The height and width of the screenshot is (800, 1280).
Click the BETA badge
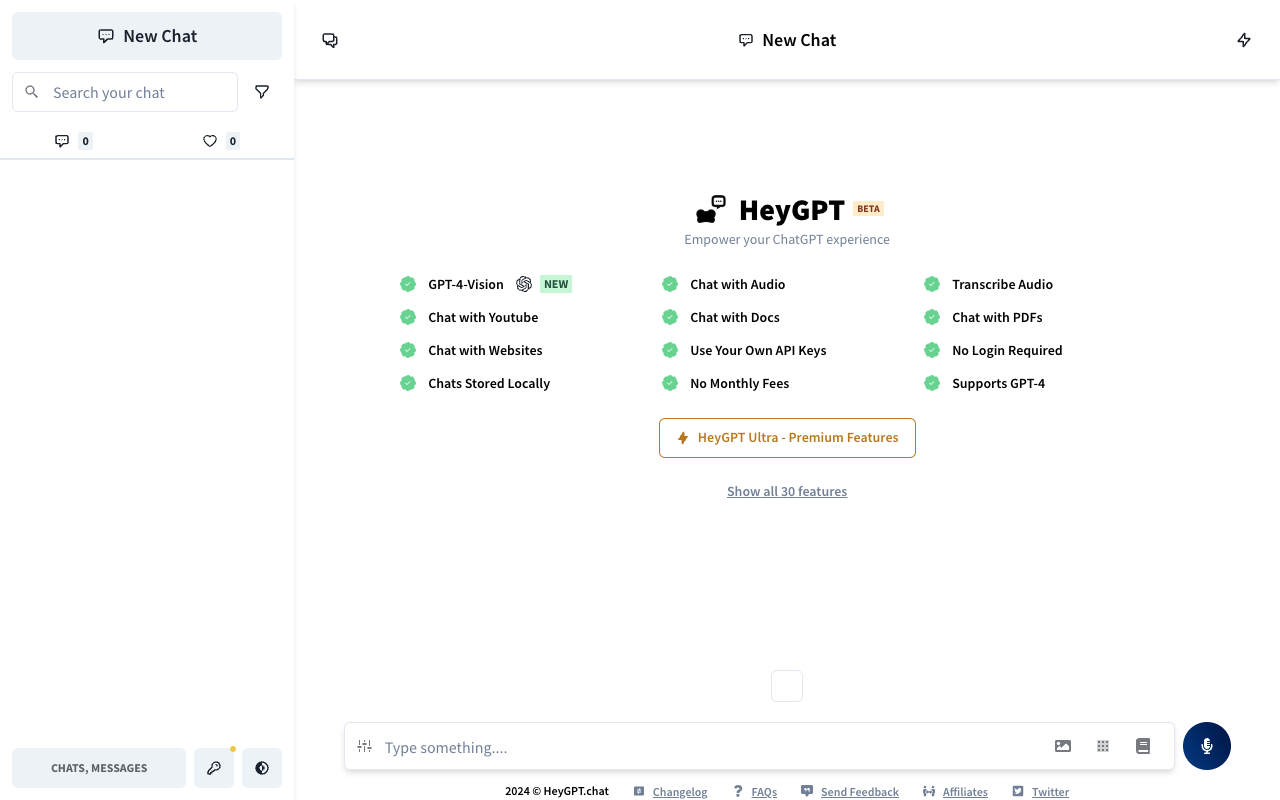pyautogui.click(x=868, y=209)
